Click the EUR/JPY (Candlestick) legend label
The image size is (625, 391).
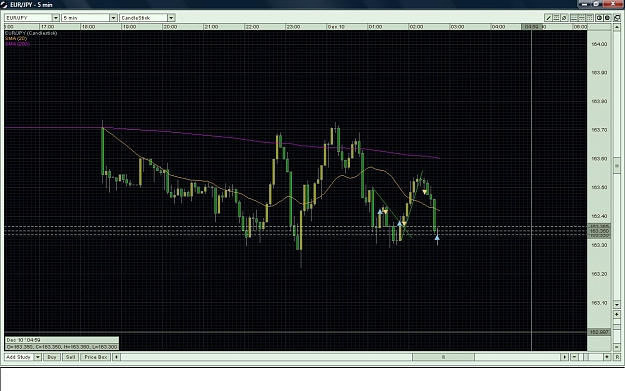[31, 33]
